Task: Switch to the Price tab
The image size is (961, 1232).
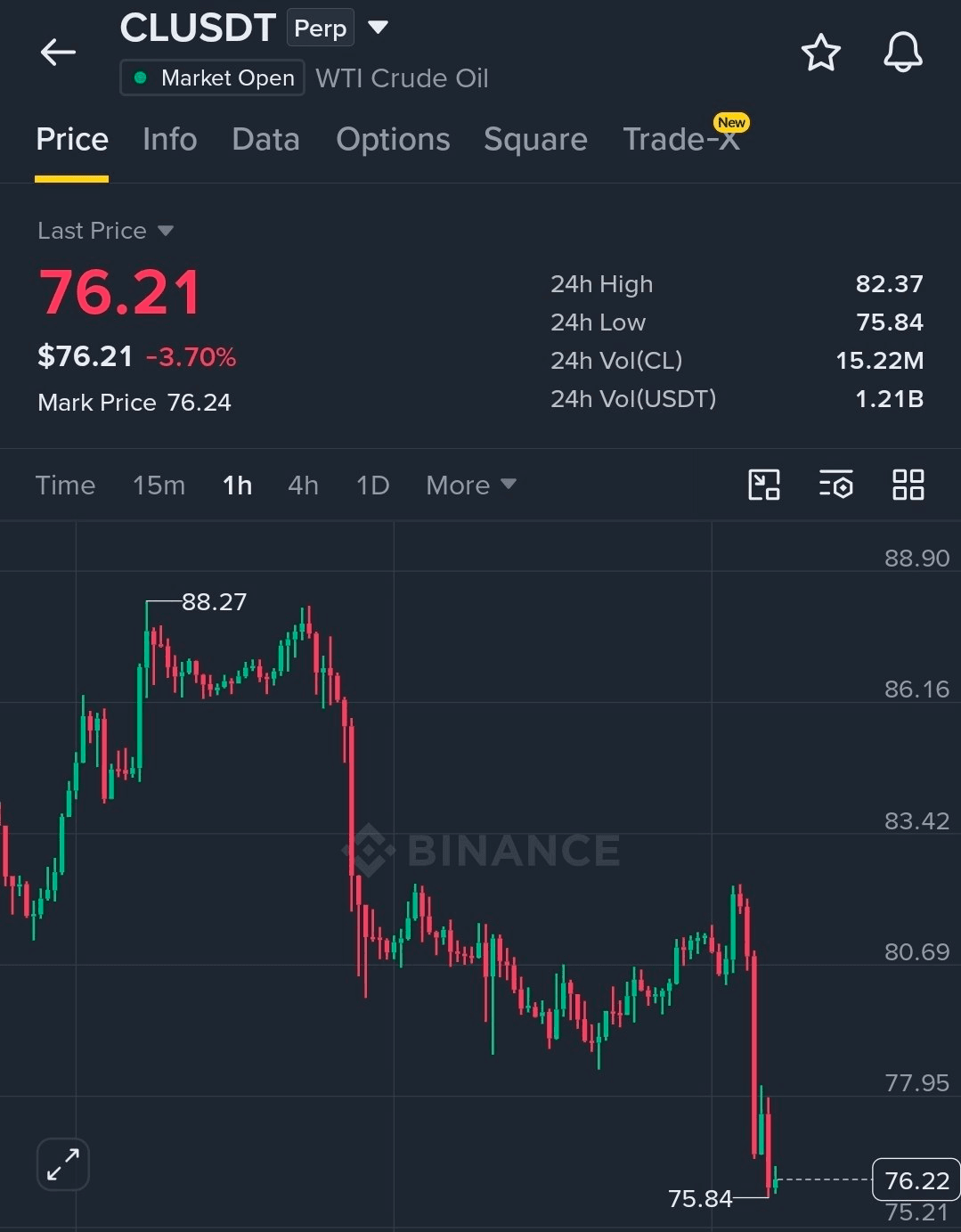Action: pos(72,139)
